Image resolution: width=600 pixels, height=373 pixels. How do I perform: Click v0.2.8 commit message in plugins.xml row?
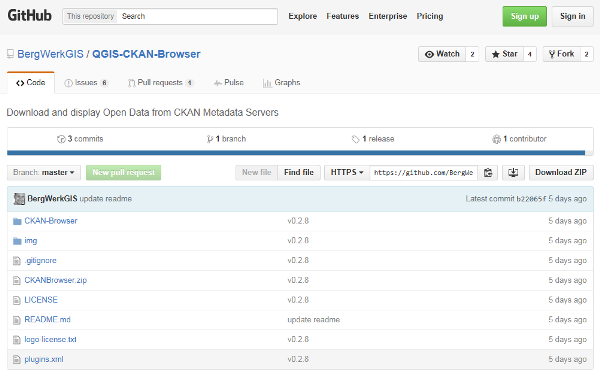[x=298, y=360]
